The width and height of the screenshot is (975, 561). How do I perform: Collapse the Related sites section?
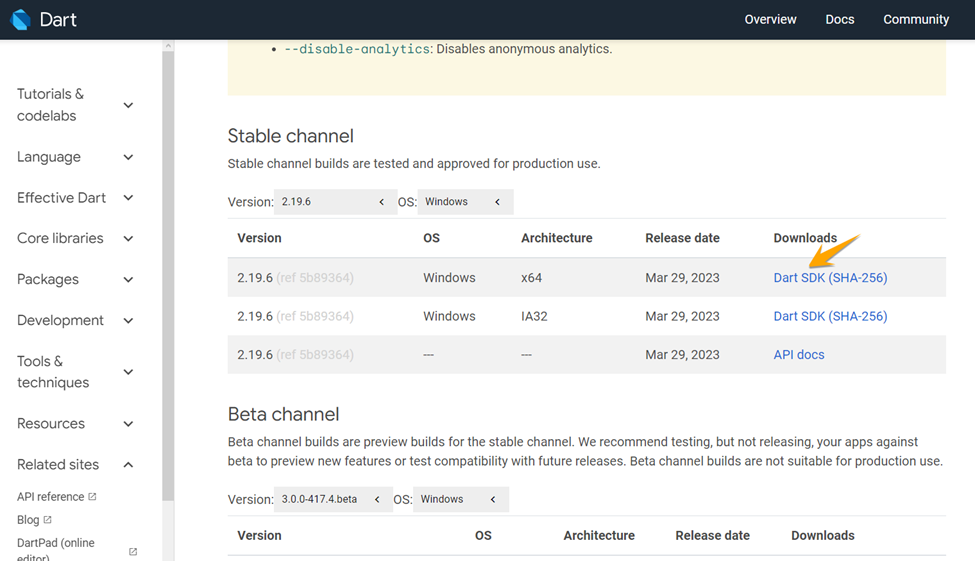pos(128,465)
